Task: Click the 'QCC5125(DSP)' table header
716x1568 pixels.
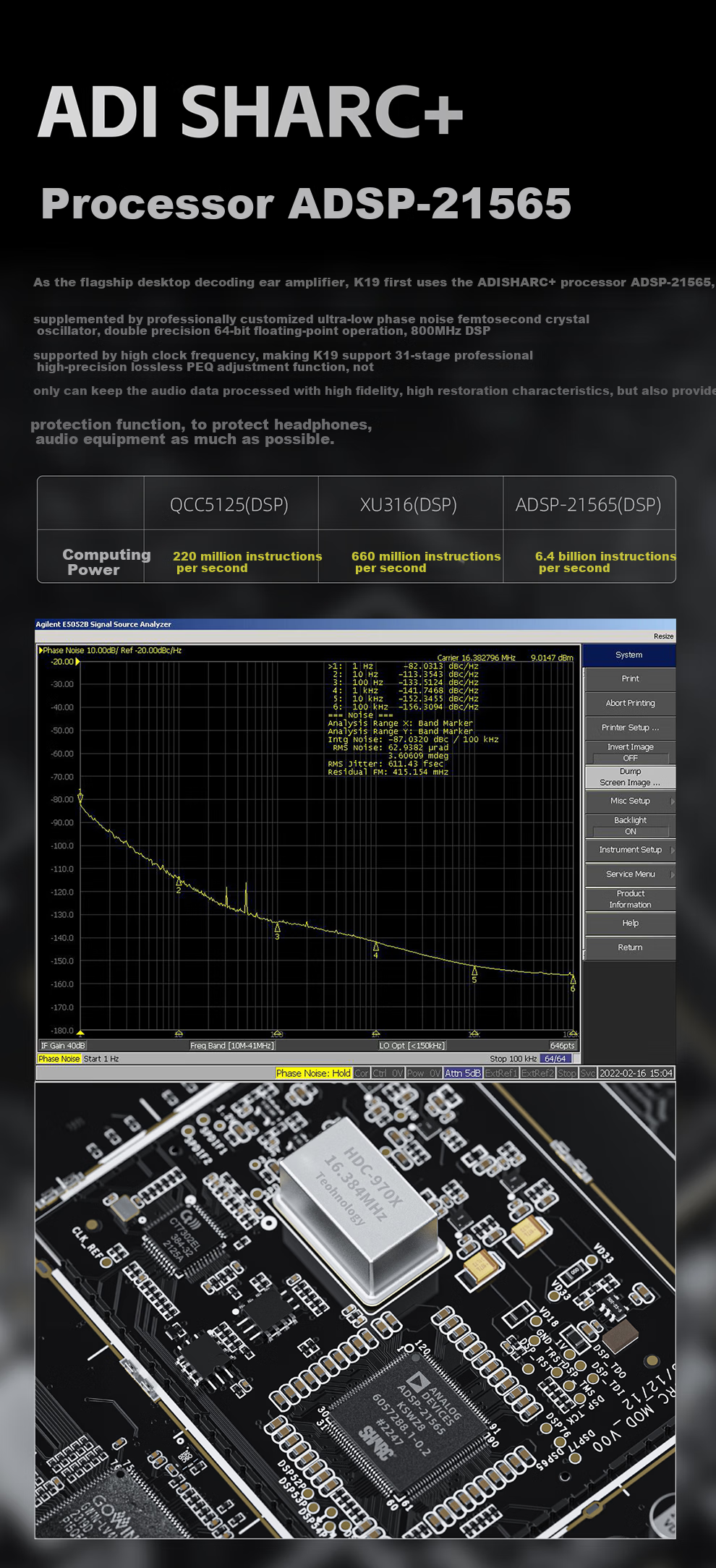Action: tap(229, 505)
